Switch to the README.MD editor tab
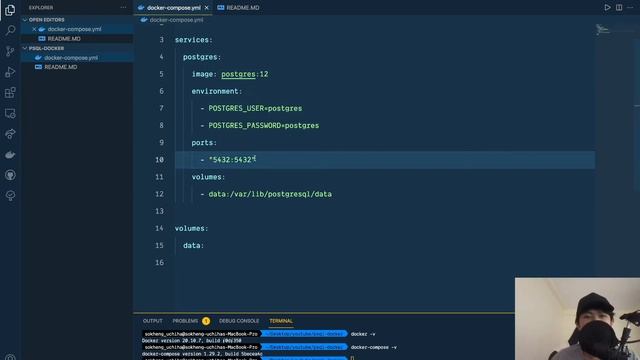This screenshot has width=640, height=360. click(239, 8)
